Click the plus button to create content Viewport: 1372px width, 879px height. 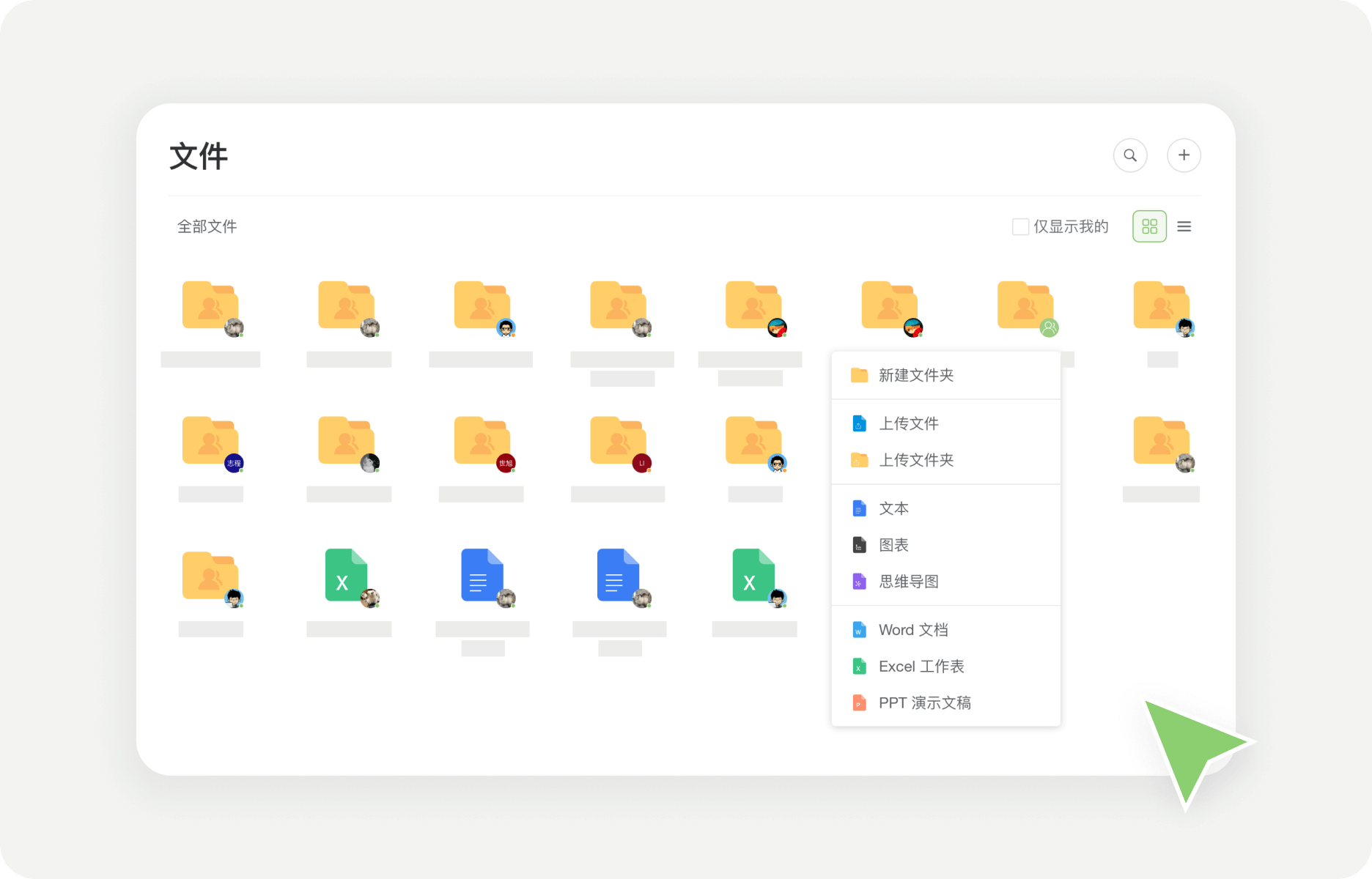1184,155
